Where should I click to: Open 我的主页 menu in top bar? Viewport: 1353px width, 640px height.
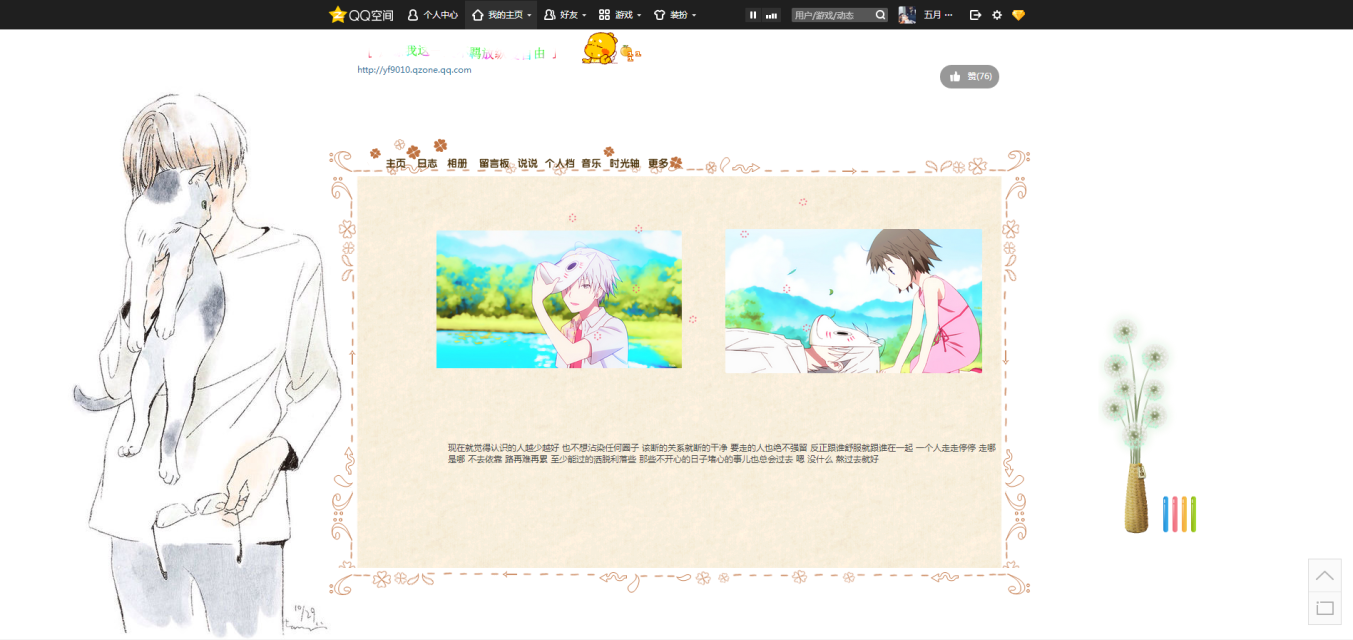click(502, 15)
